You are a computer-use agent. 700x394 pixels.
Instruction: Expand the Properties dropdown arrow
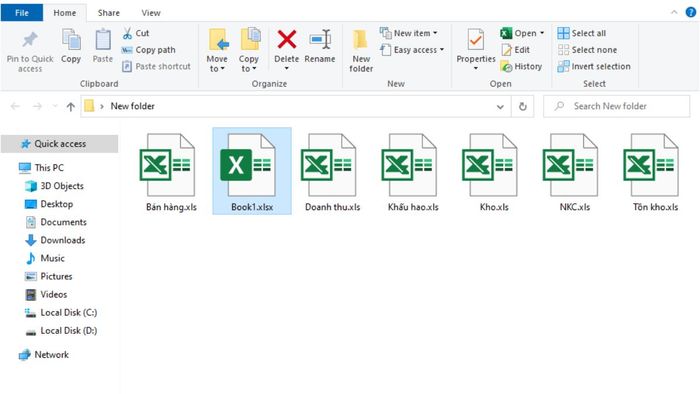[475, 68]
